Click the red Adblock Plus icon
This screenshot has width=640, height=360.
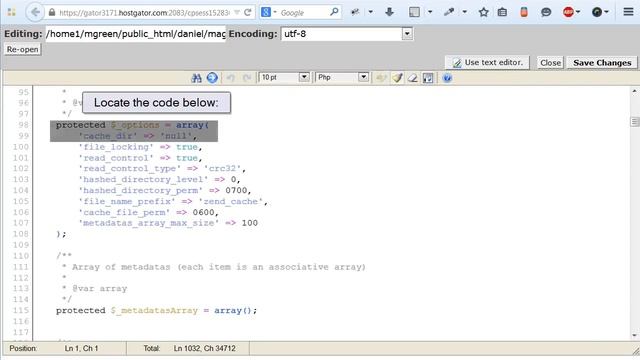(568, 12)
